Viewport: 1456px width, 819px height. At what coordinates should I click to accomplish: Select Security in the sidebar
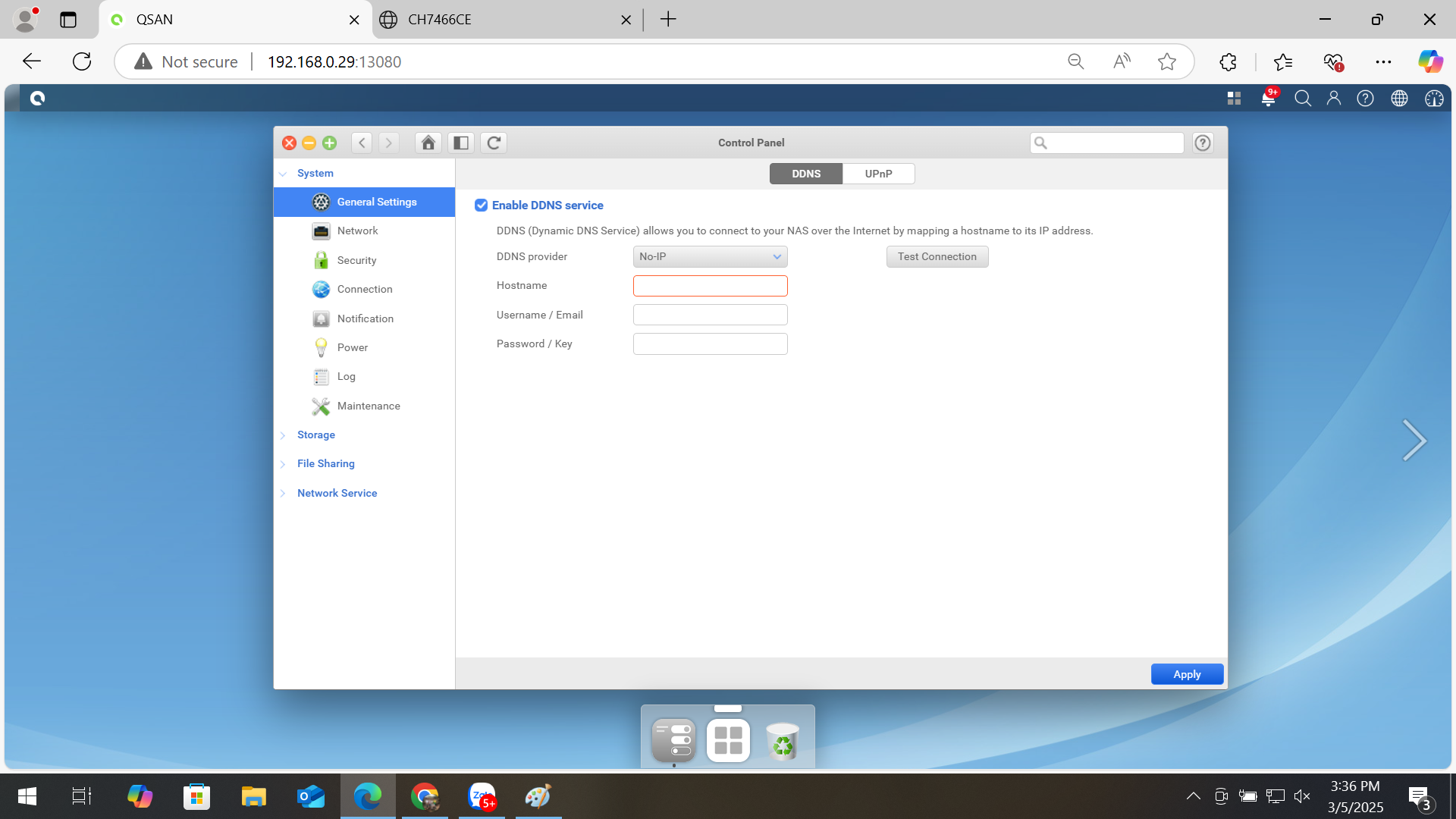(356, 260)
